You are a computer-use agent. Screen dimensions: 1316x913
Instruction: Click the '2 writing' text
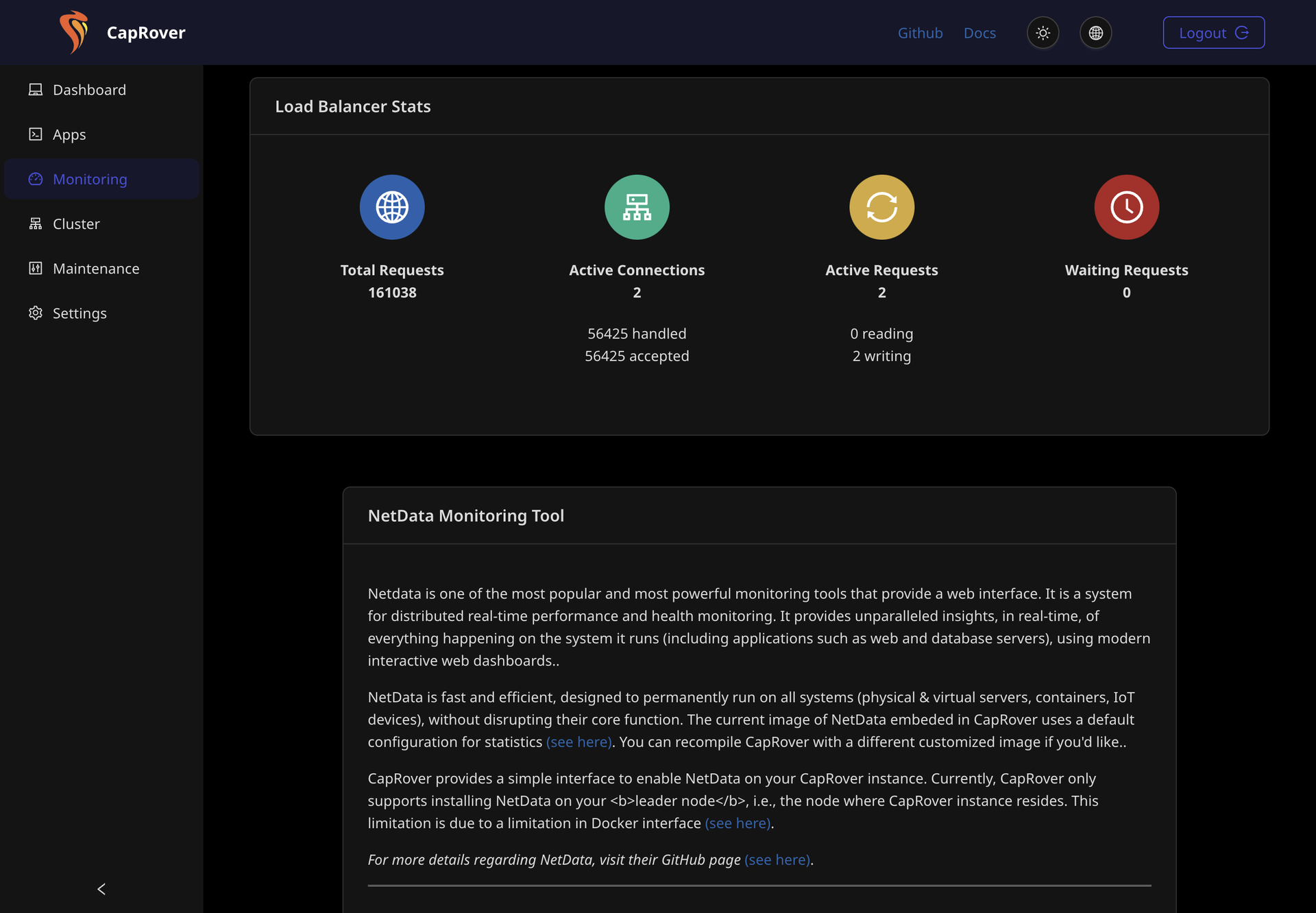coord(881,356)
